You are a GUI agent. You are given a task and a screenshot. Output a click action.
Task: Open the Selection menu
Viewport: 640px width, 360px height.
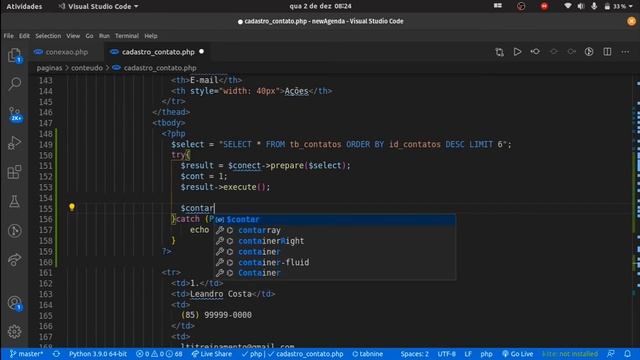pyautogui.click(x=48, y=36)
